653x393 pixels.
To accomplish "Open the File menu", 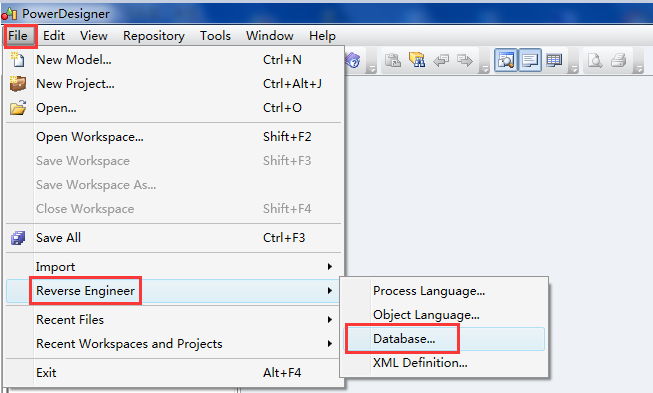I will tap(17, 36).
